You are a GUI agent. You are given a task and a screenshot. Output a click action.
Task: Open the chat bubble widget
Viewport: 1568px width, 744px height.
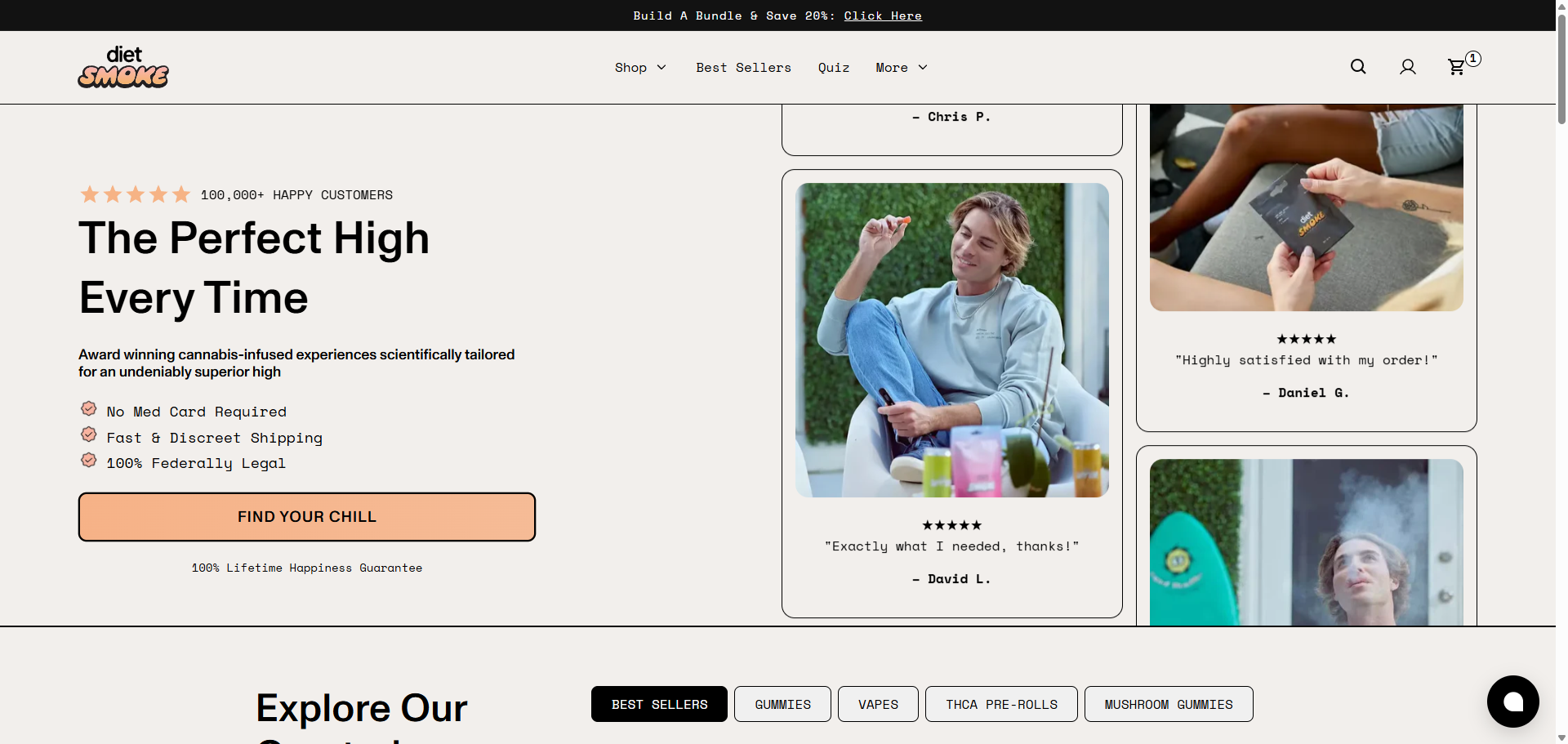pos(1513,702)
